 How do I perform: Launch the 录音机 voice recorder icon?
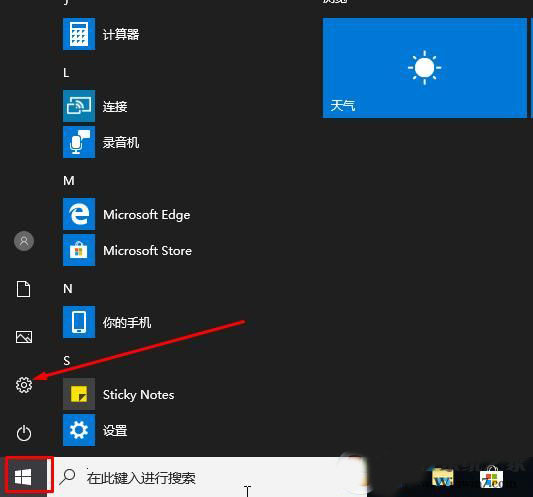coord(79,142)
